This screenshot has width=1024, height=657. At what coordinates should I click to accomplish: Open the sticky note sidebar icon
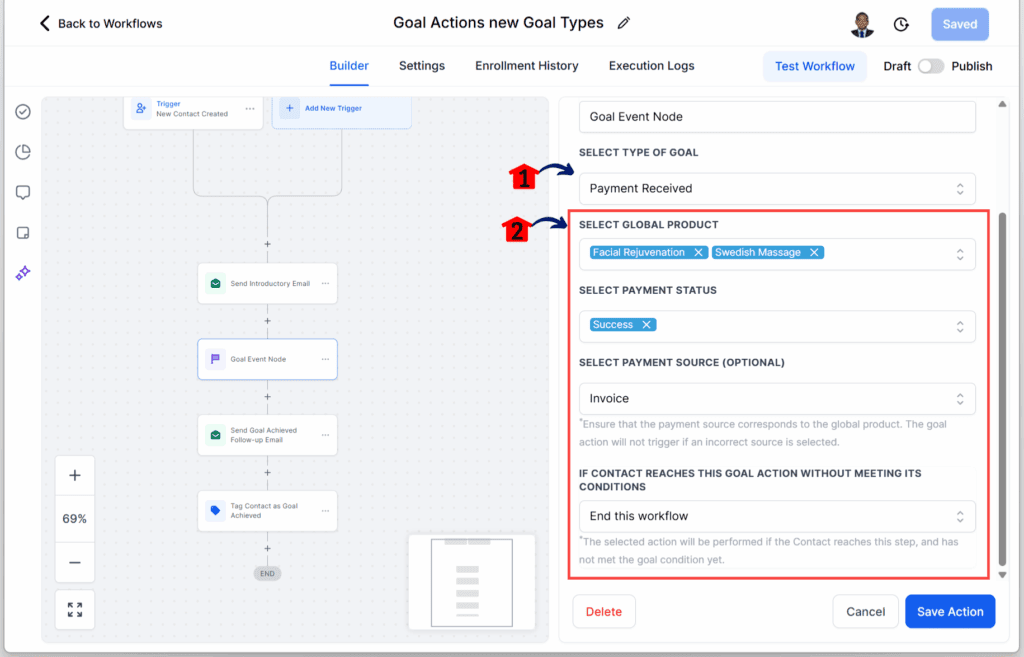[x=23, y=232]
